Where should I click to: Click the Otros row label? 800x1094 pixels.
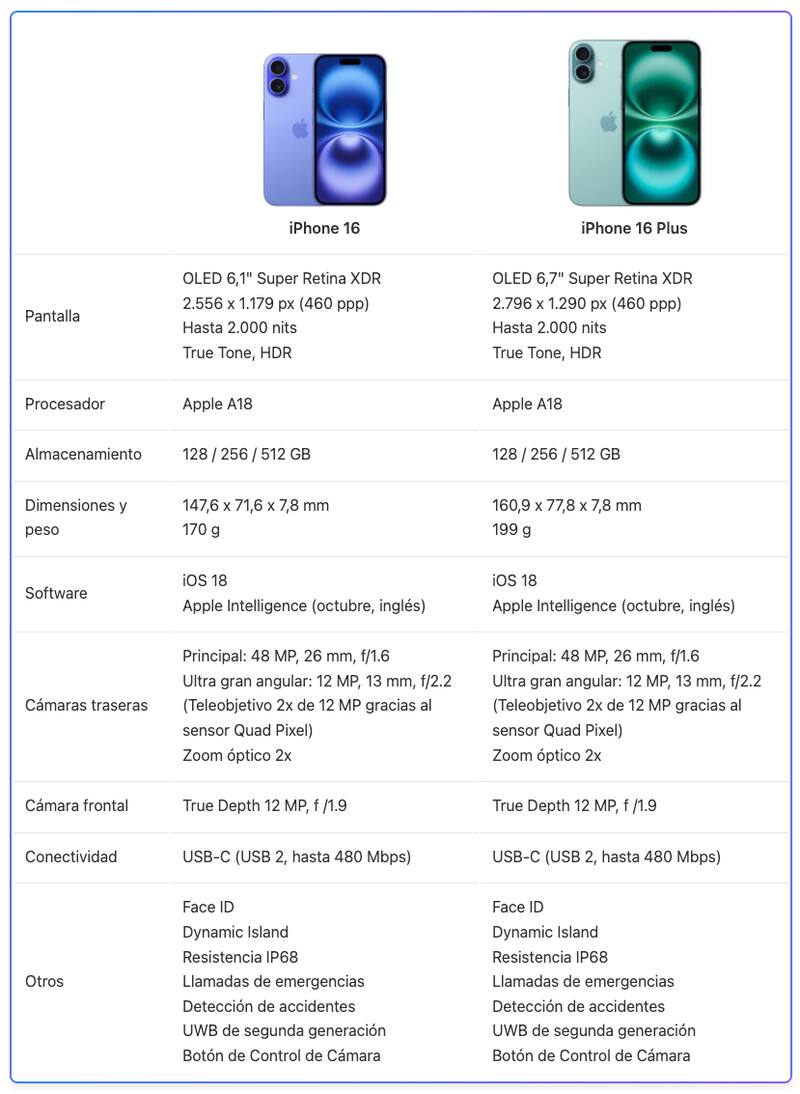click(44, 981)
